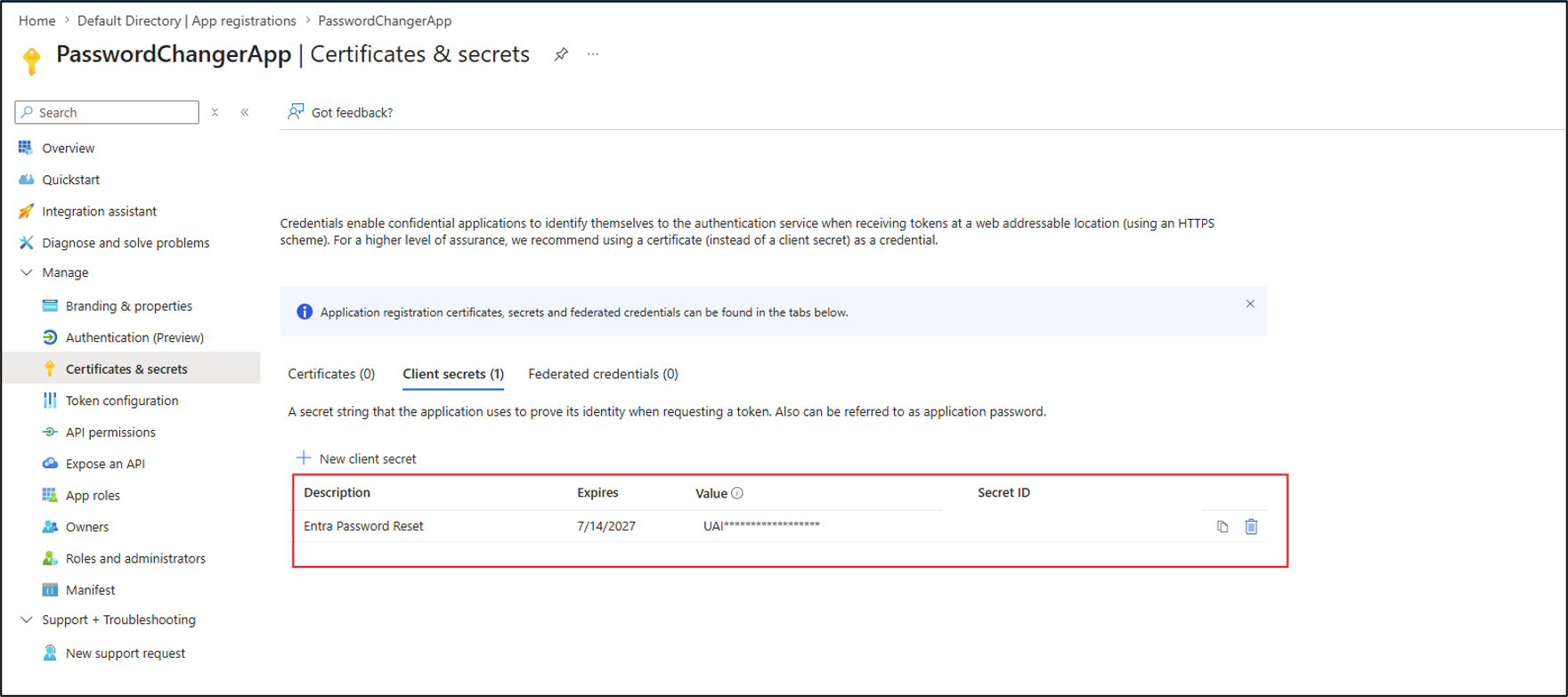Screen dimensions: 1568x697
Task: Open the more options ellipsis in header
Action: click(593, 55)
